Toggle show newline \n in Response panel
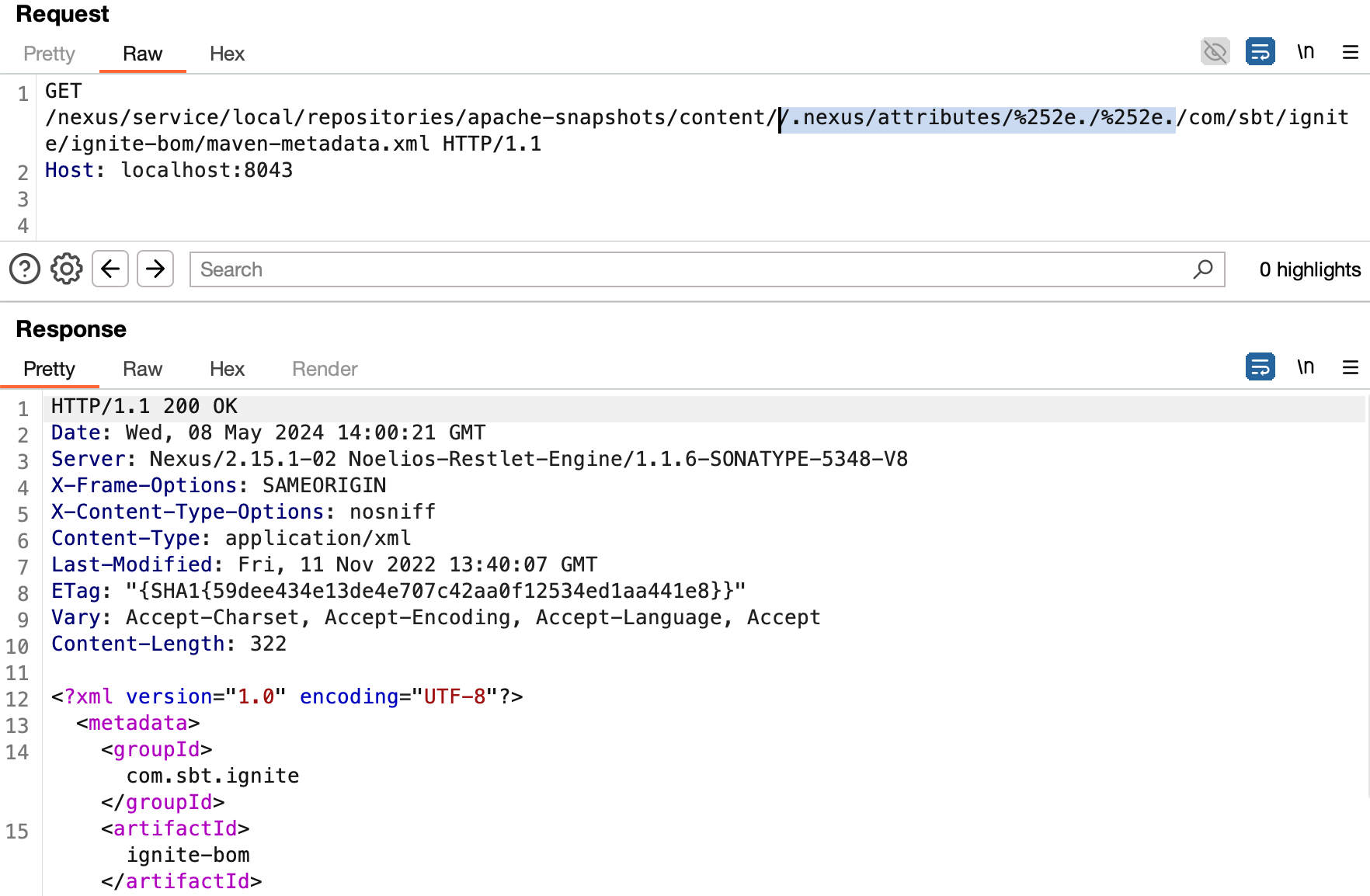 [x=1306, y=366]
